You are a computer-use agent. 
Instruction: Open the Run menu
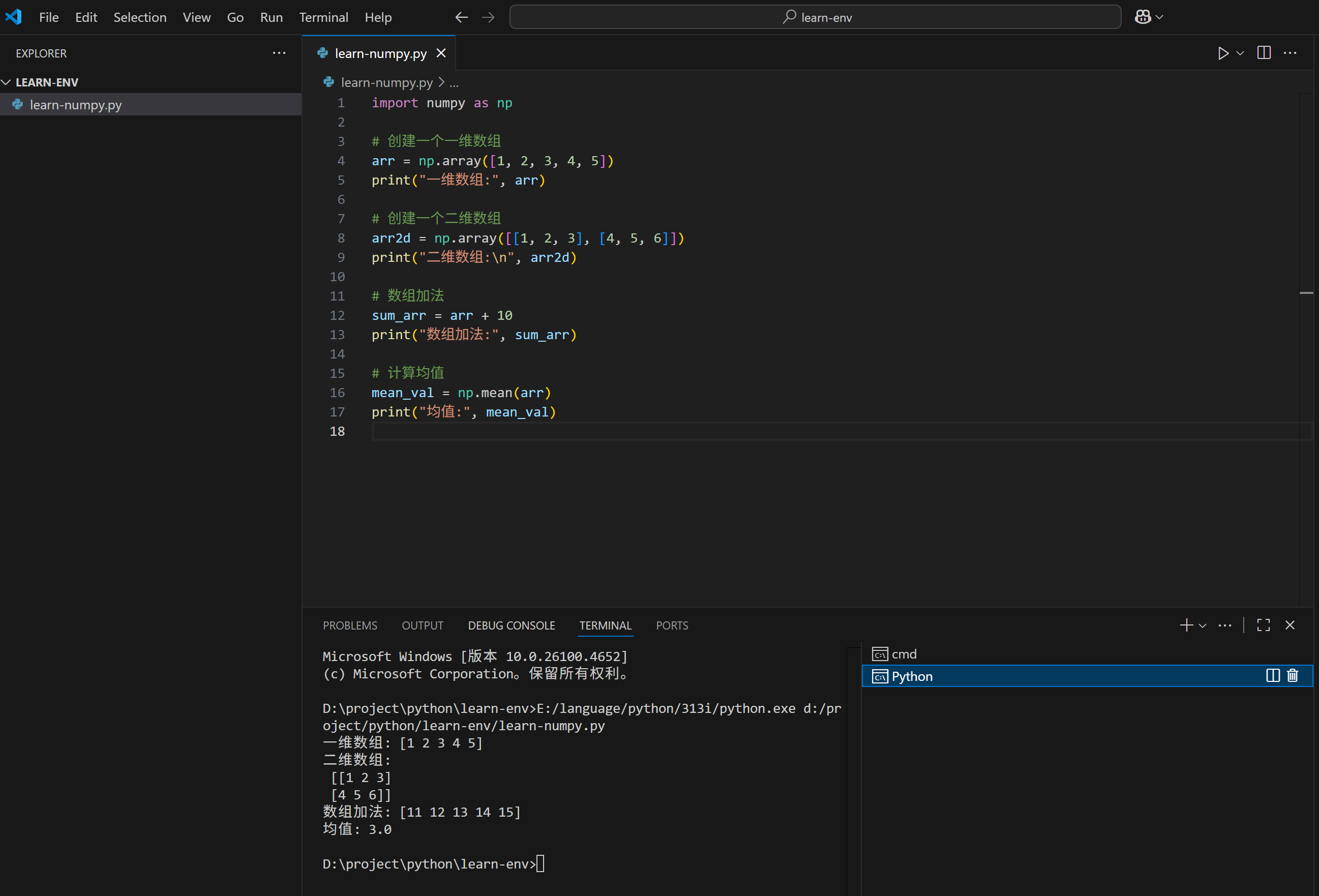pos(272,18)
